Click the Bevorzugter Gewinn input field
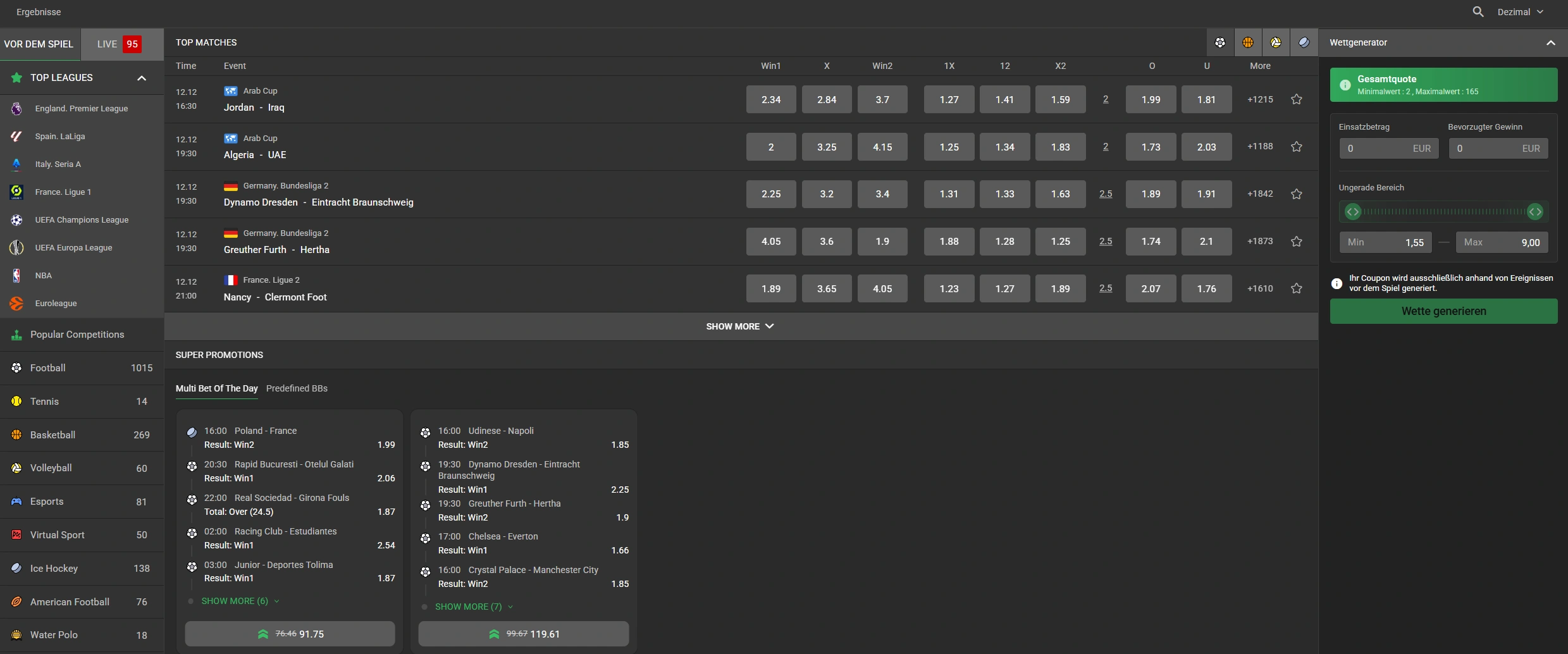 coord(1498,149)
